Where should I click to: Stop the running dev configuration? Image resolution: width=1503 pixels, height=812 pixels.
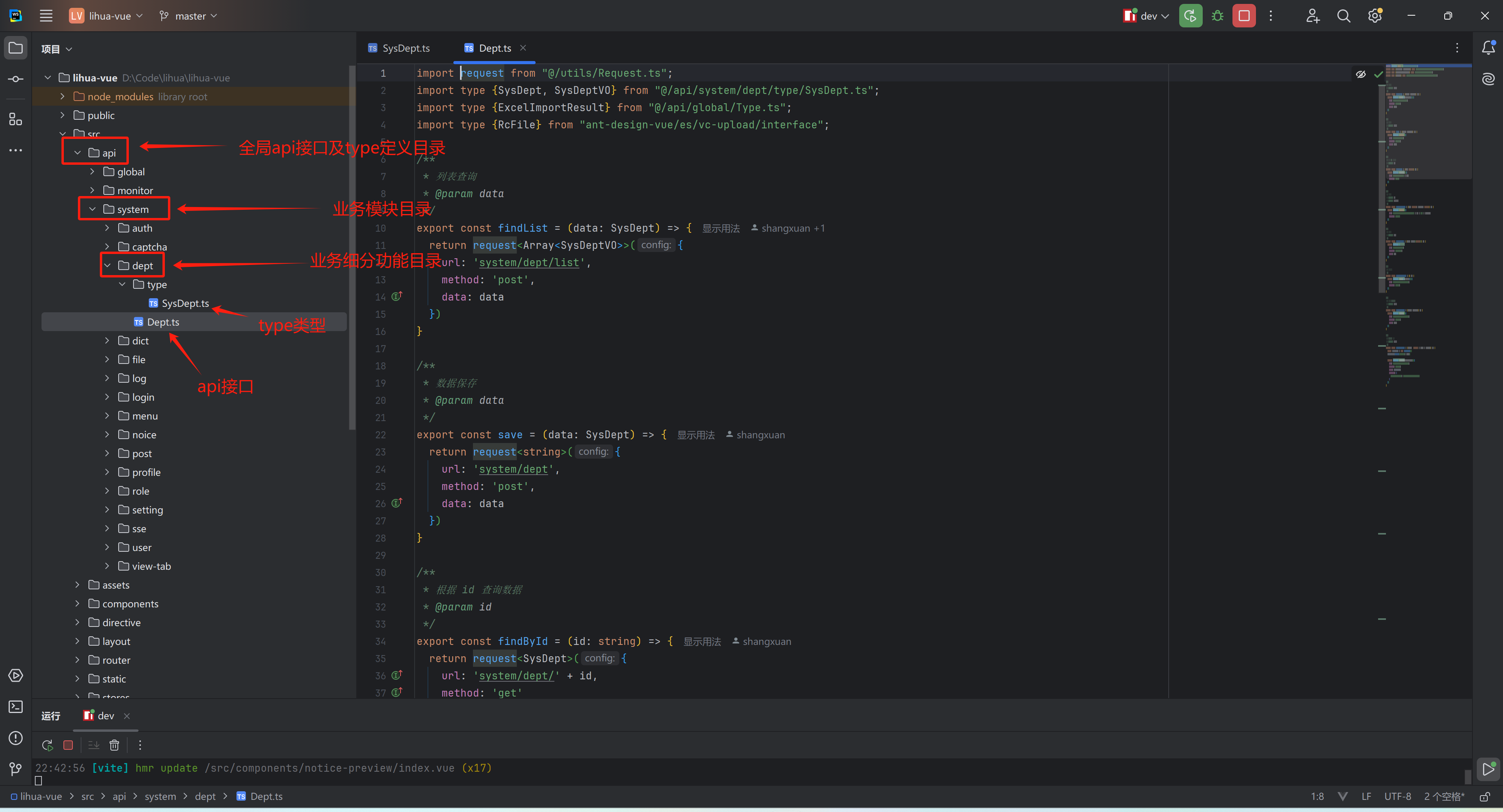click(x=1243, y=16)
